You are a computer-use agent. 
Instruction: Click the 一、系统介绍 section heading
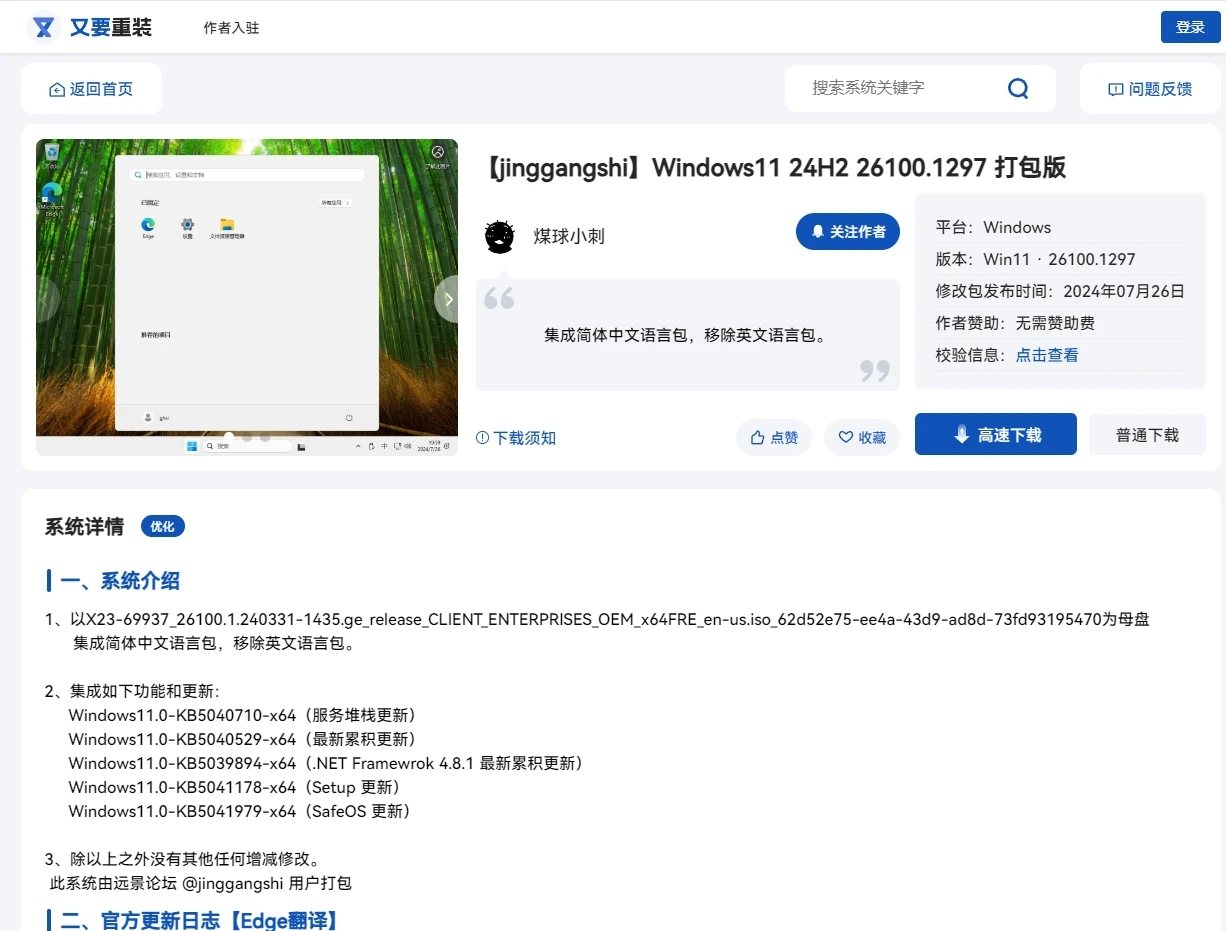pos(120,581)
